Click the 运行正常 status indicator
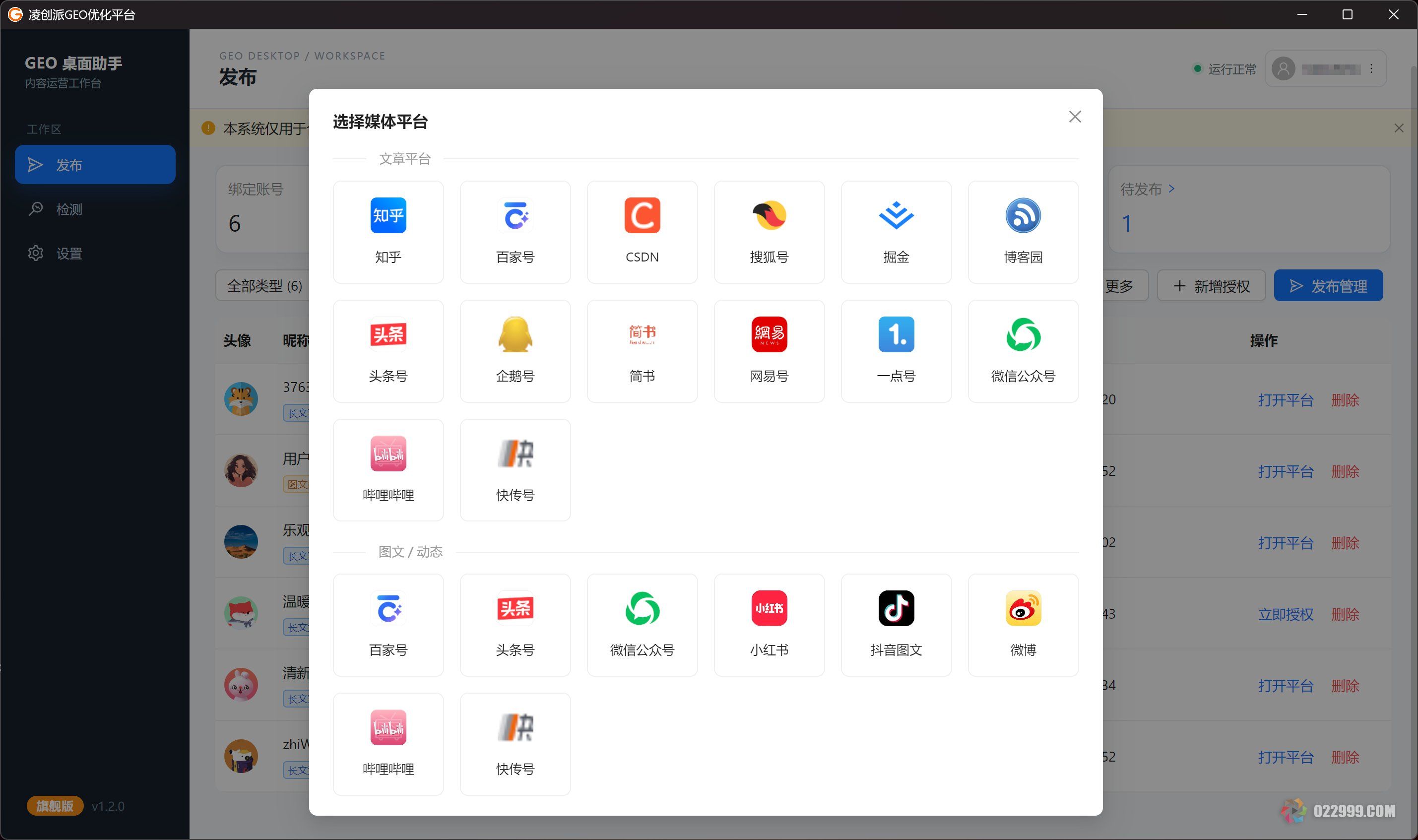This screenshot has width=1418, height=840. 1225,69
